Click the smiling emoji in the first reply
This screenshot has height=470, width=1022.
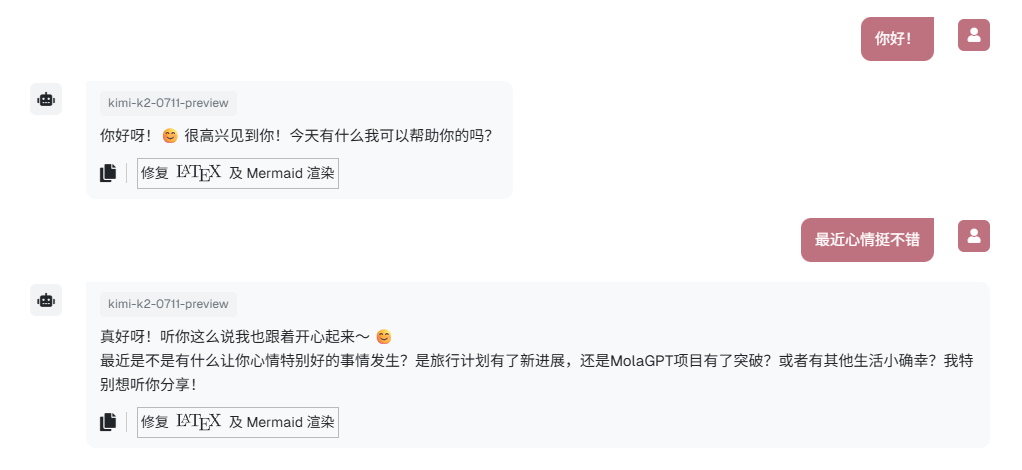170,136
